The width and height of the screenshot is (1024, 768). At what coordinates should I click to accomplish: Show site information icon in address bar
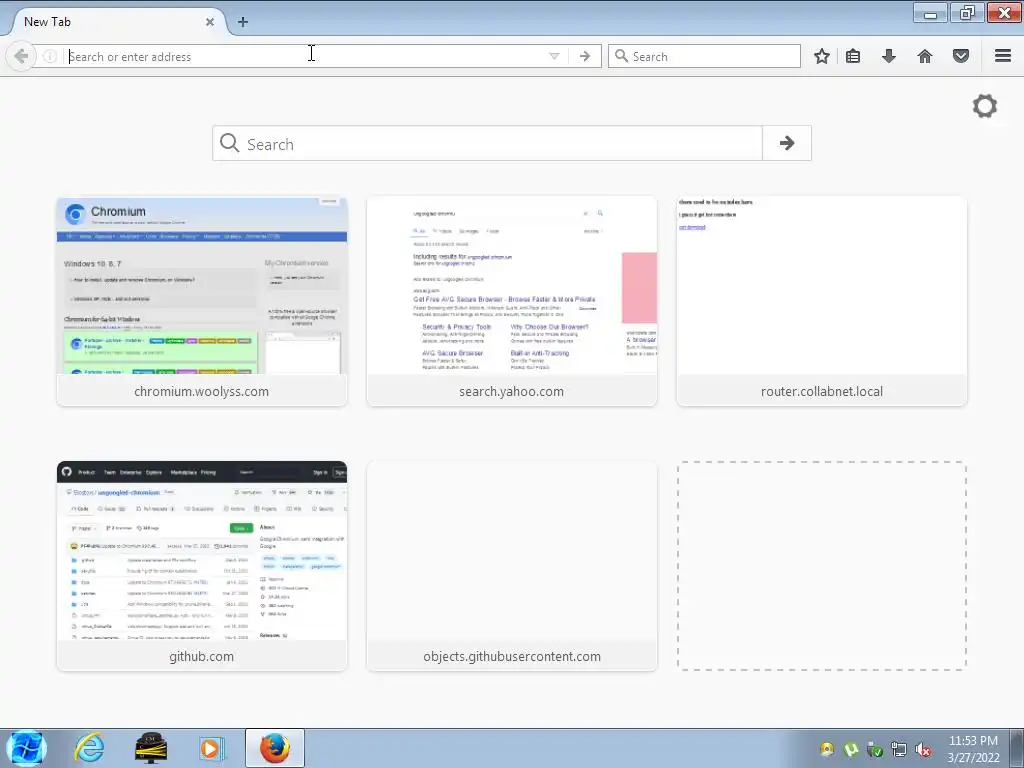tap(50, 56)
